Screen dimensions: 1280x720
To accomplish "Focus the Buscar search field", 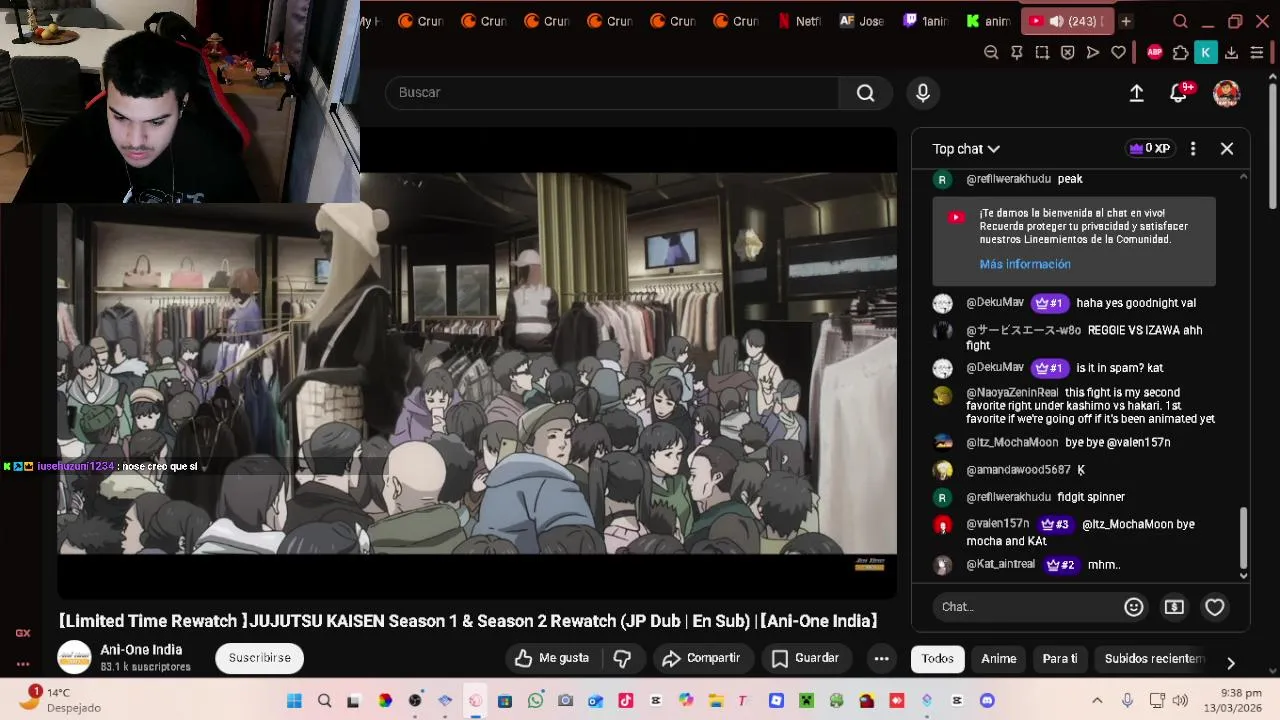I will (612, 93).
